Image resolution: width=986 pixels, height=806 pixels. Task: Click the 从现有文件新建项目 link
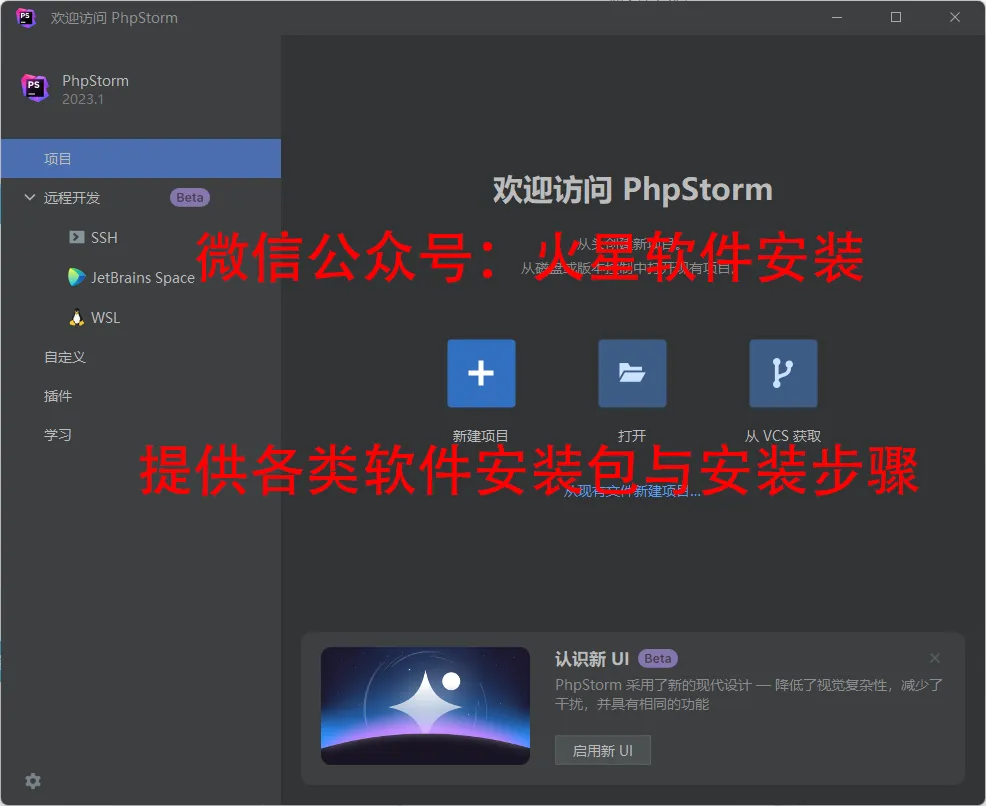tap(632, 491)
